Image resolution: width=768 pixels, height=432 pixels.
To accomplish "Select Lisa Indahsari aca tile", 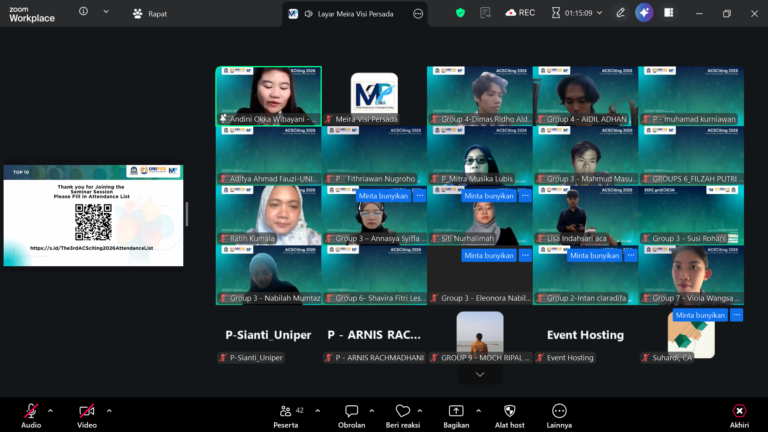I will [x=586, y=216].
